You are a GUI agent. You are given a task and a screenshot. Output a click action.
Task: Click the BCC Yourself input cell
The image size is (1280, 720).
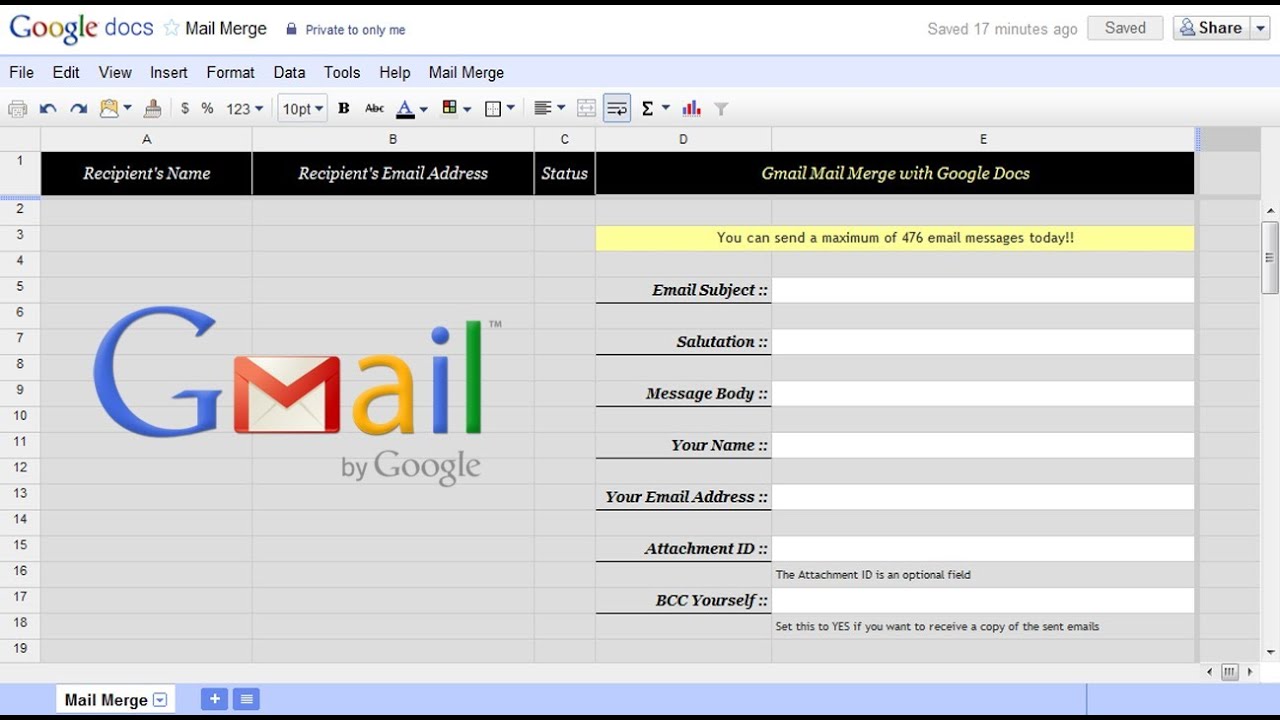click(983, 600)
